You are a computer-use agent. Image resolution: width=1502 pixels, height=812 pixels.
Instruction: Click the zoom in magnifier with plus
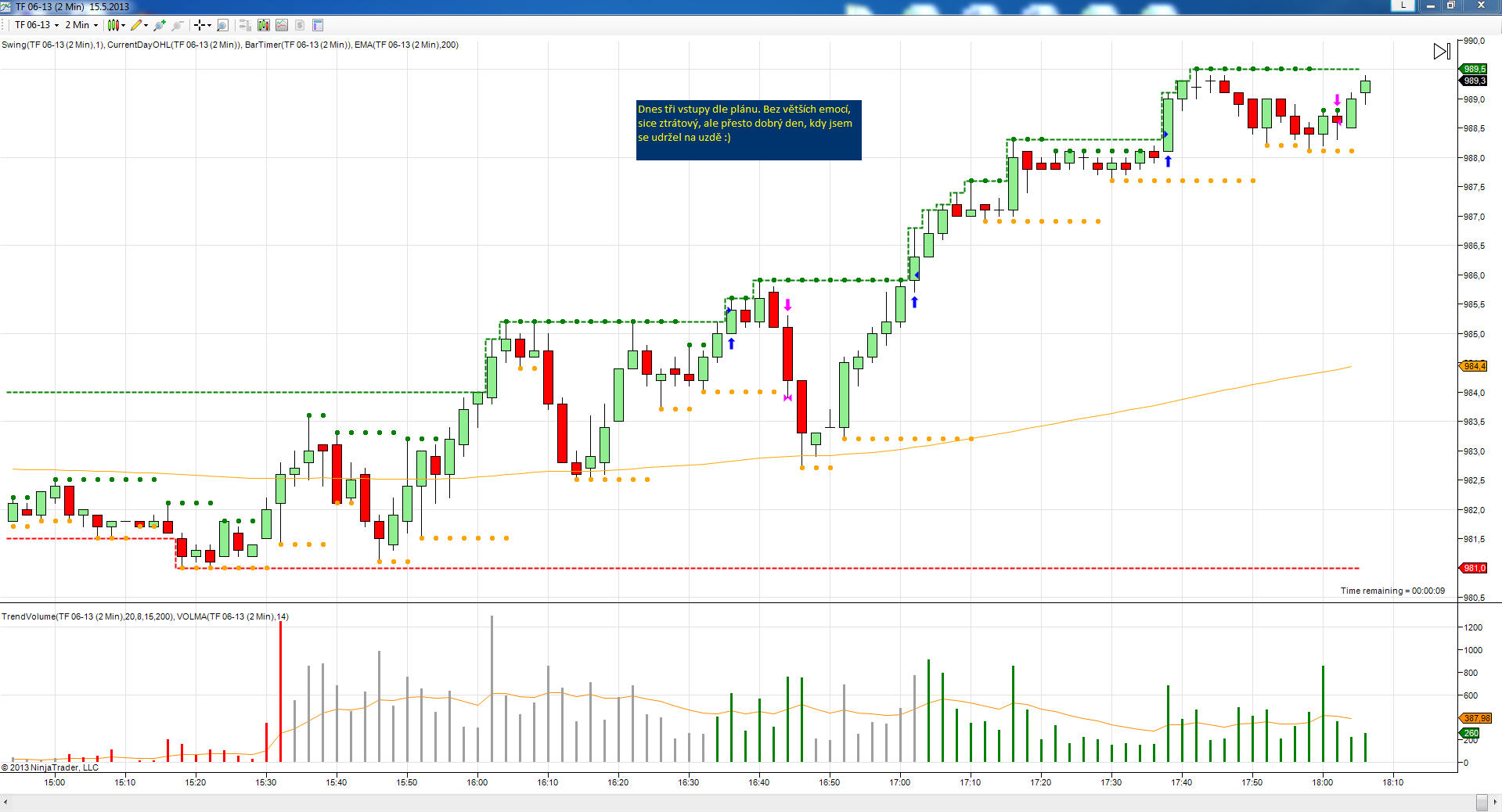click(x=160, y=25)
